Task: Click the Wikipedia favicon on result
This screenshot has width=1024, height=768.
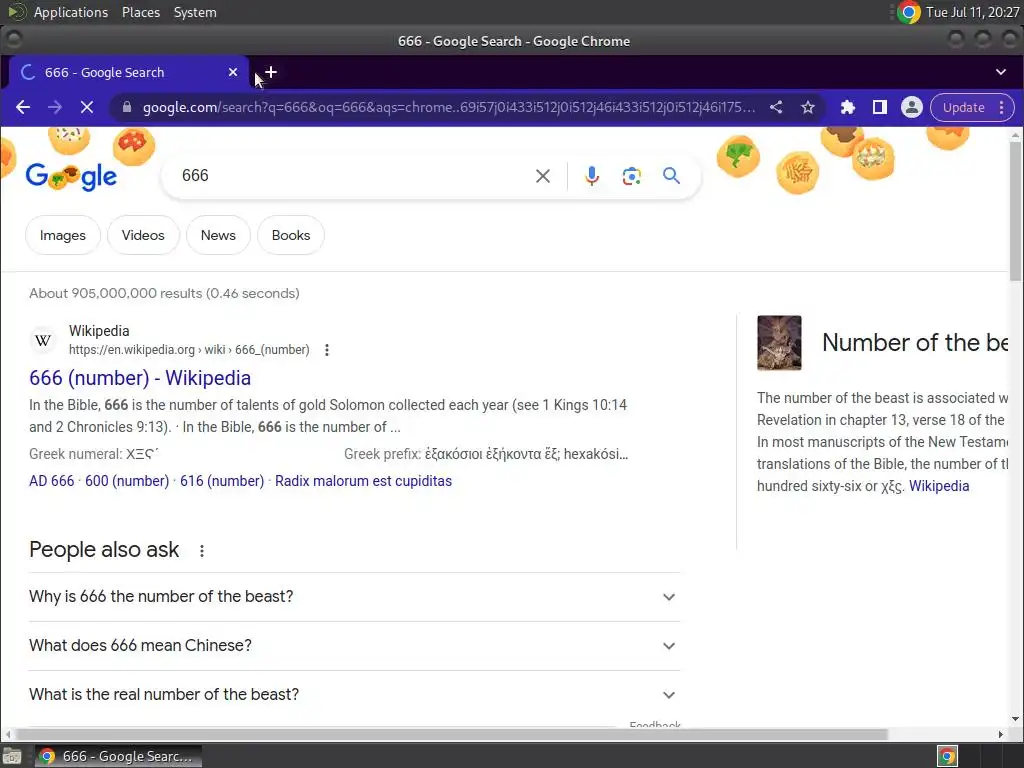Action: pos(43,340)
